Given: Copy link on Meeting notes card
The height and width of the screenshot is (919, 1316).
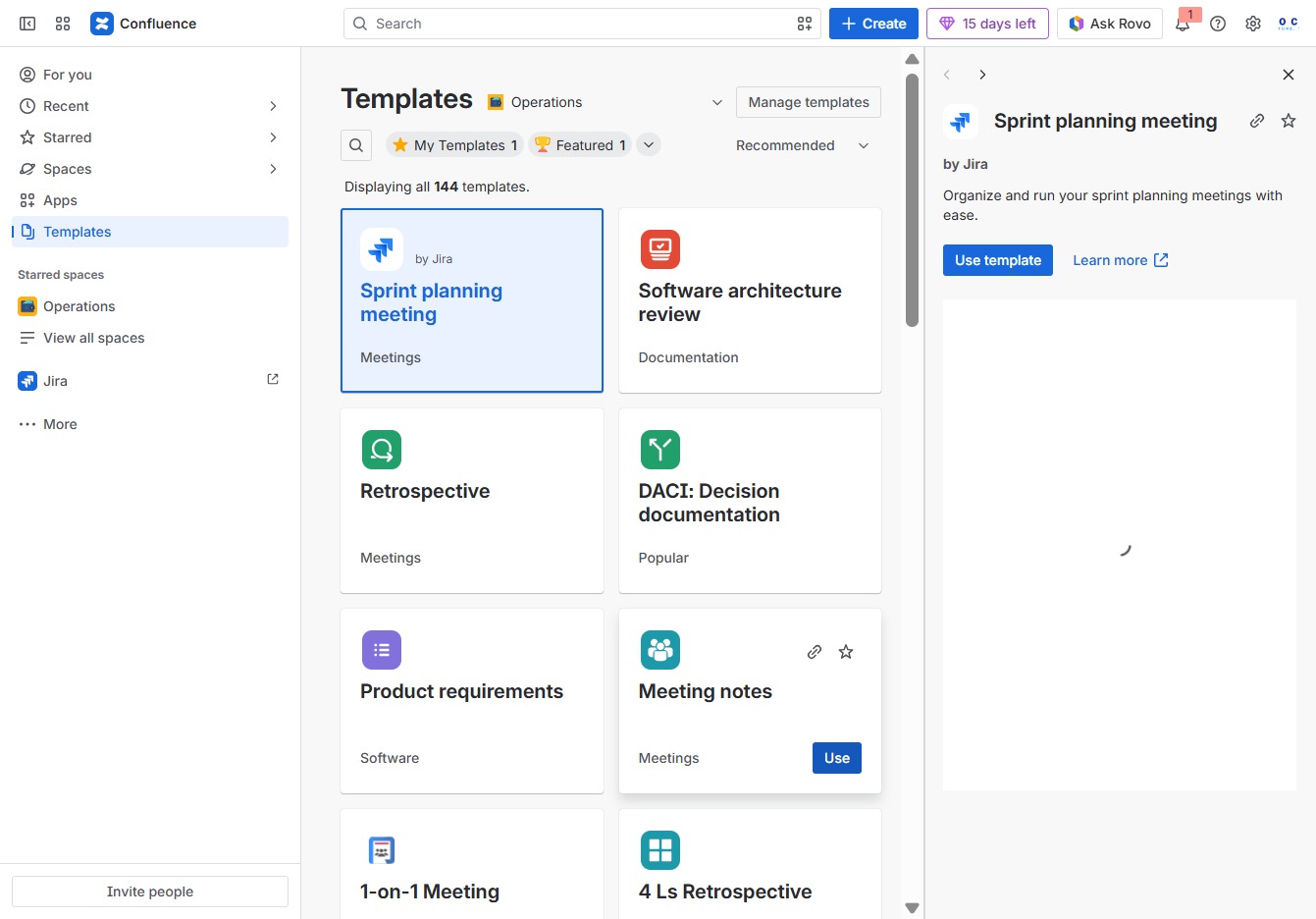Looking at the screenshot, I should [x=815, y=652].
